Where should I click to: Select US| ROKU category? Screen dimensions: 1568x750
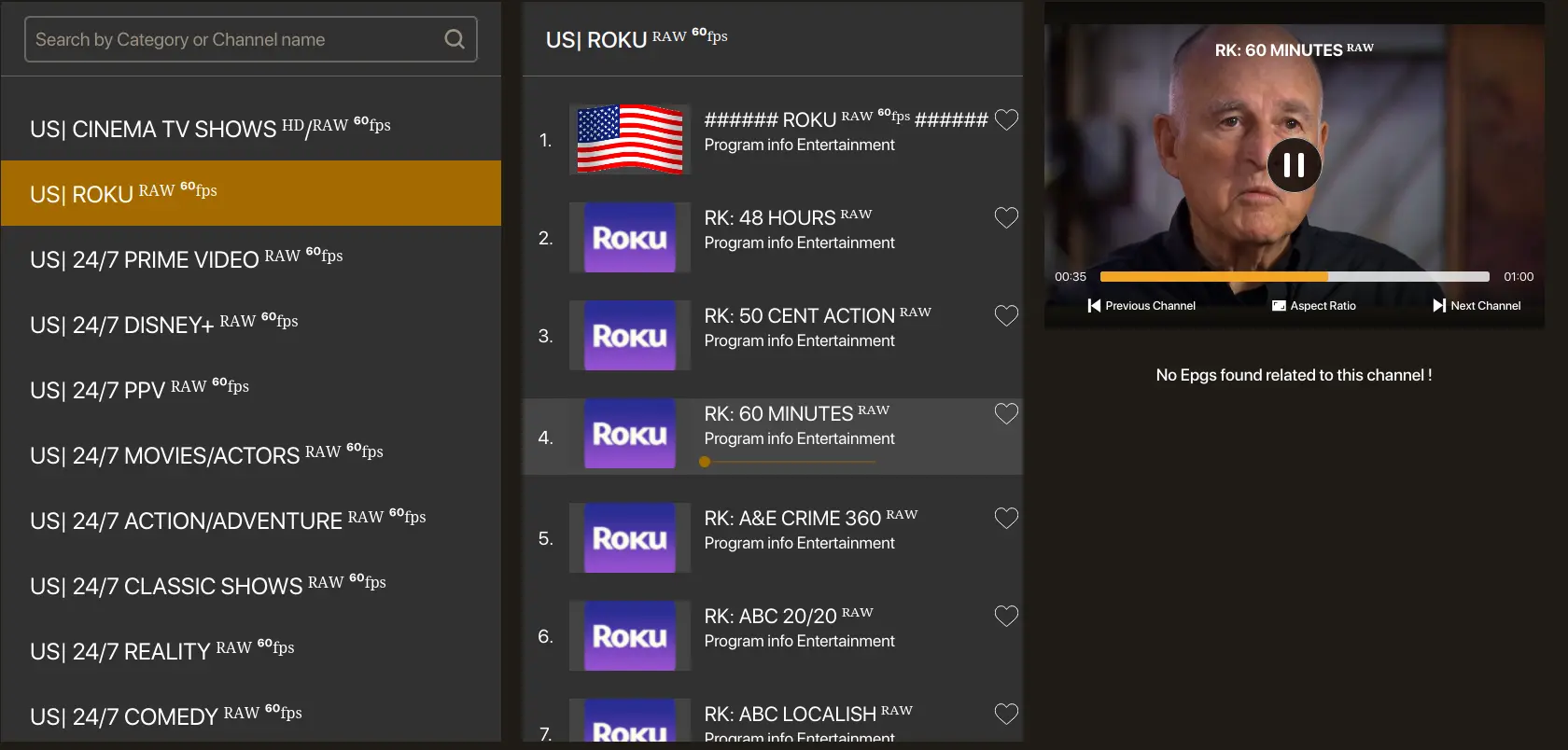250,193
